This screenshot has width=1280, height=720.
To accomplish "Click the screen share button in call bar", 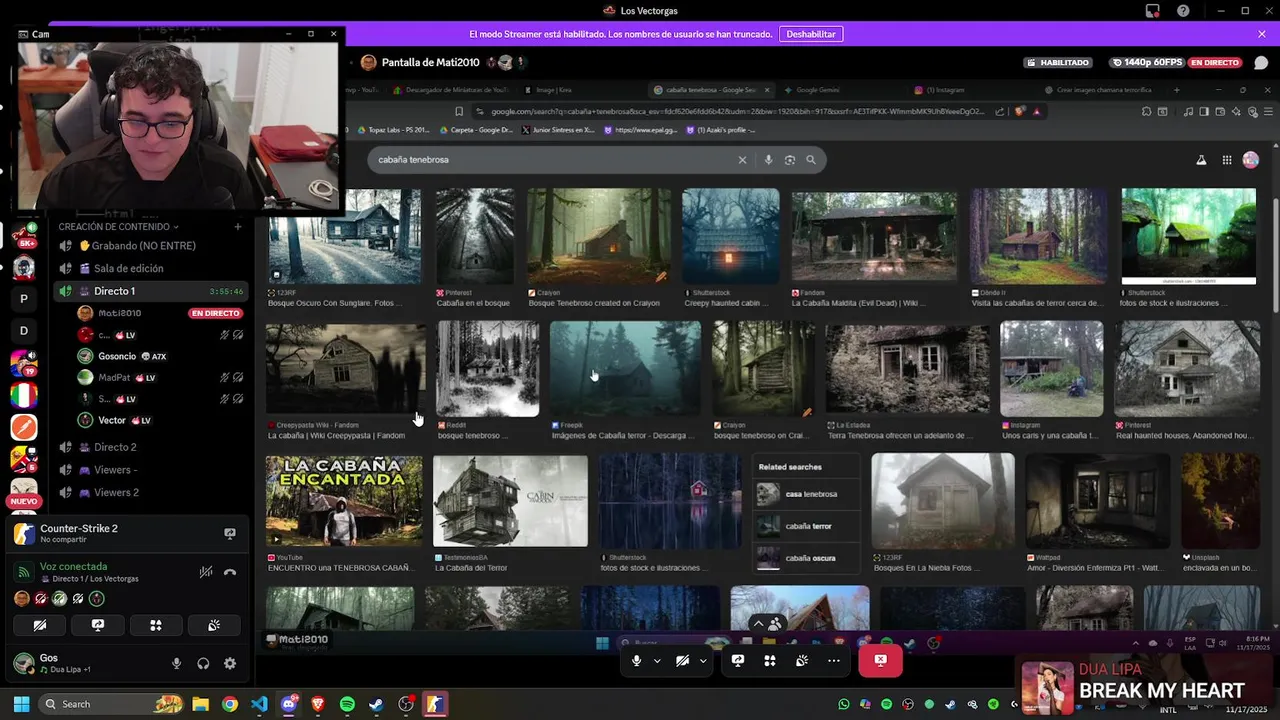I will (738, 660).
